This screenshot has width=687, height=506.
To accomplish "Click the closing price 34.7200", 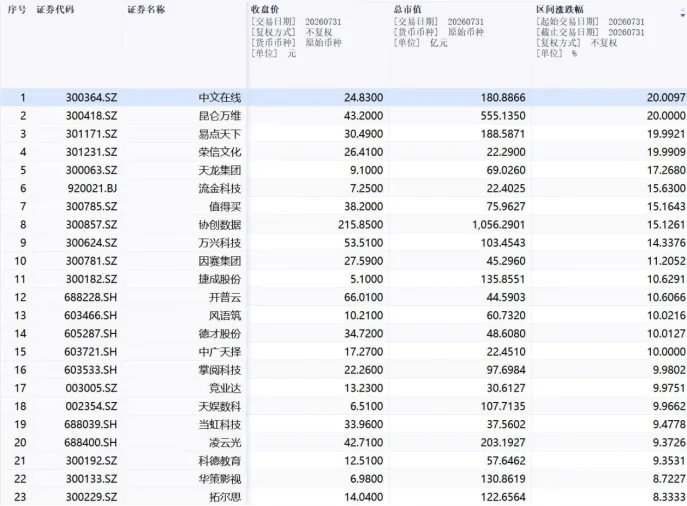I will pos(364,334).
